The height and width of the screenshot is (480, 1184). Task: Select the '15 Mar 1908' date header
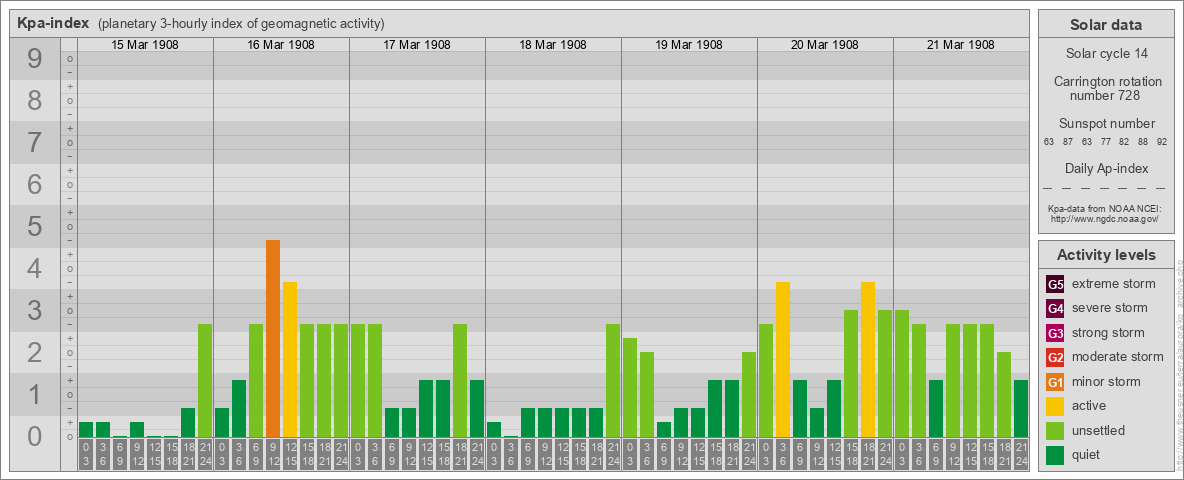(x=145, y=45)
